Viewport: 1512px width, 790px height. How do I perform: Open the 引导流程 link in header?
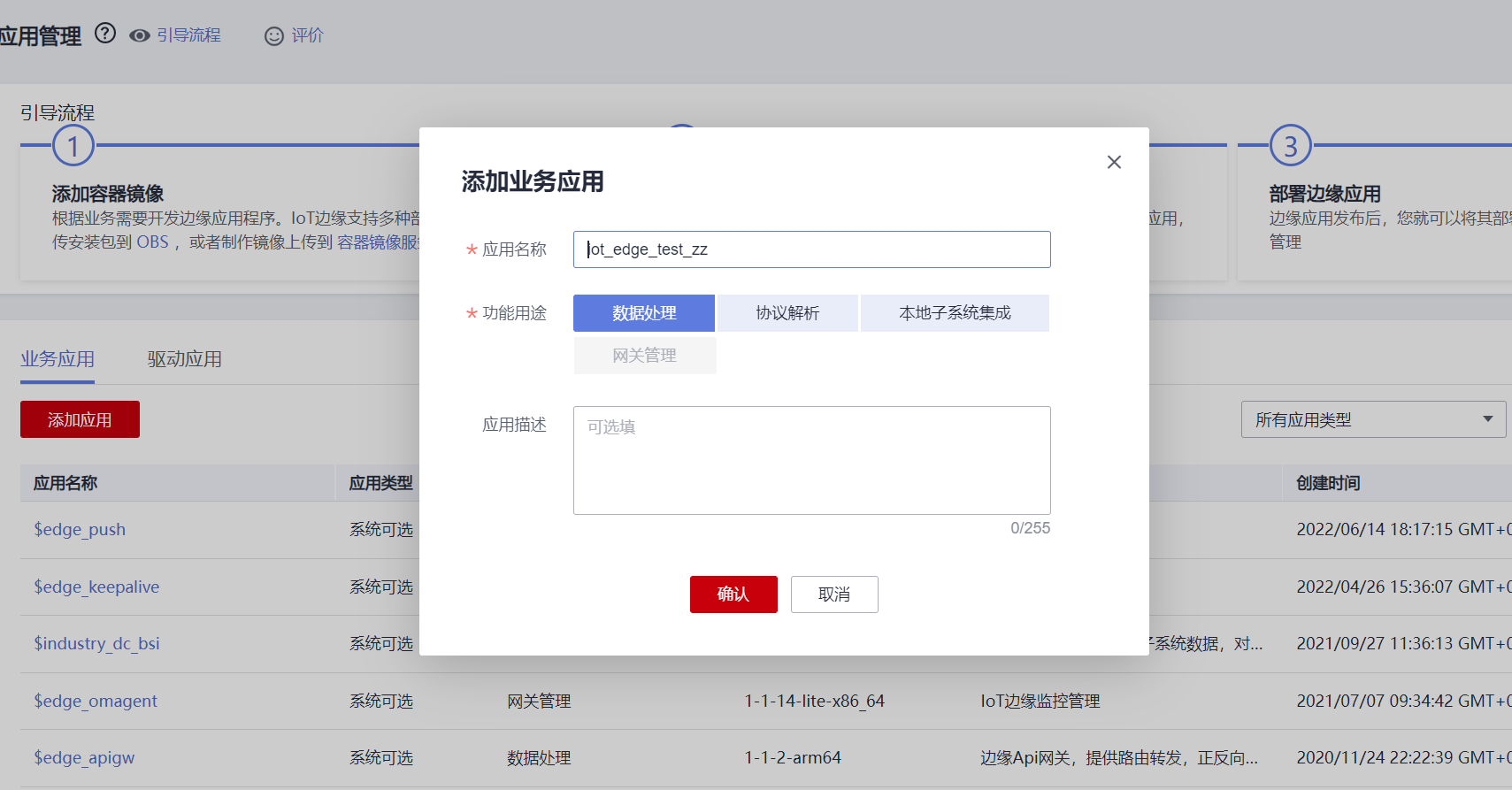point(188,35)
